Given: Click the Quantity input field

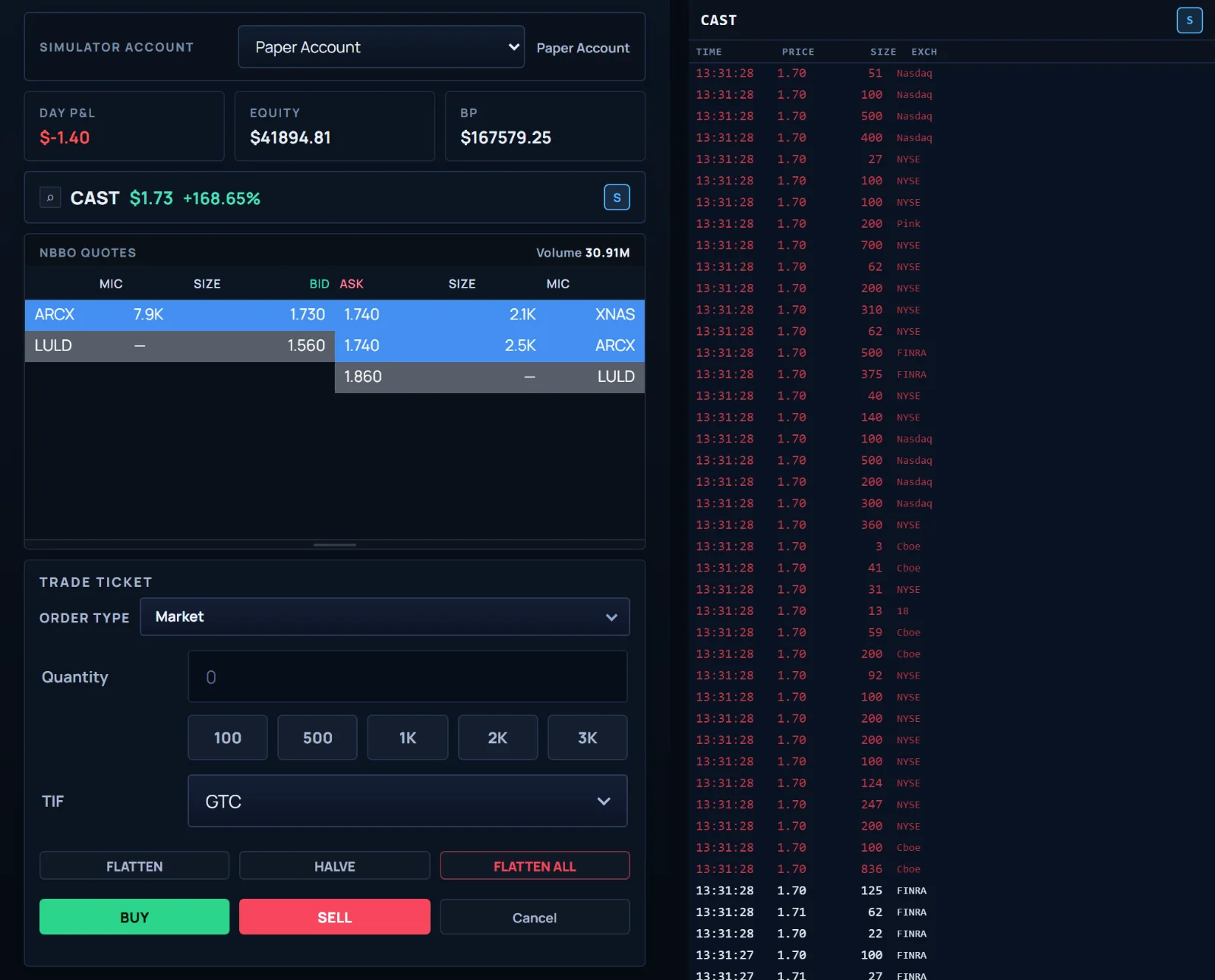Looking at the screenshot, I should pos(408,676).
